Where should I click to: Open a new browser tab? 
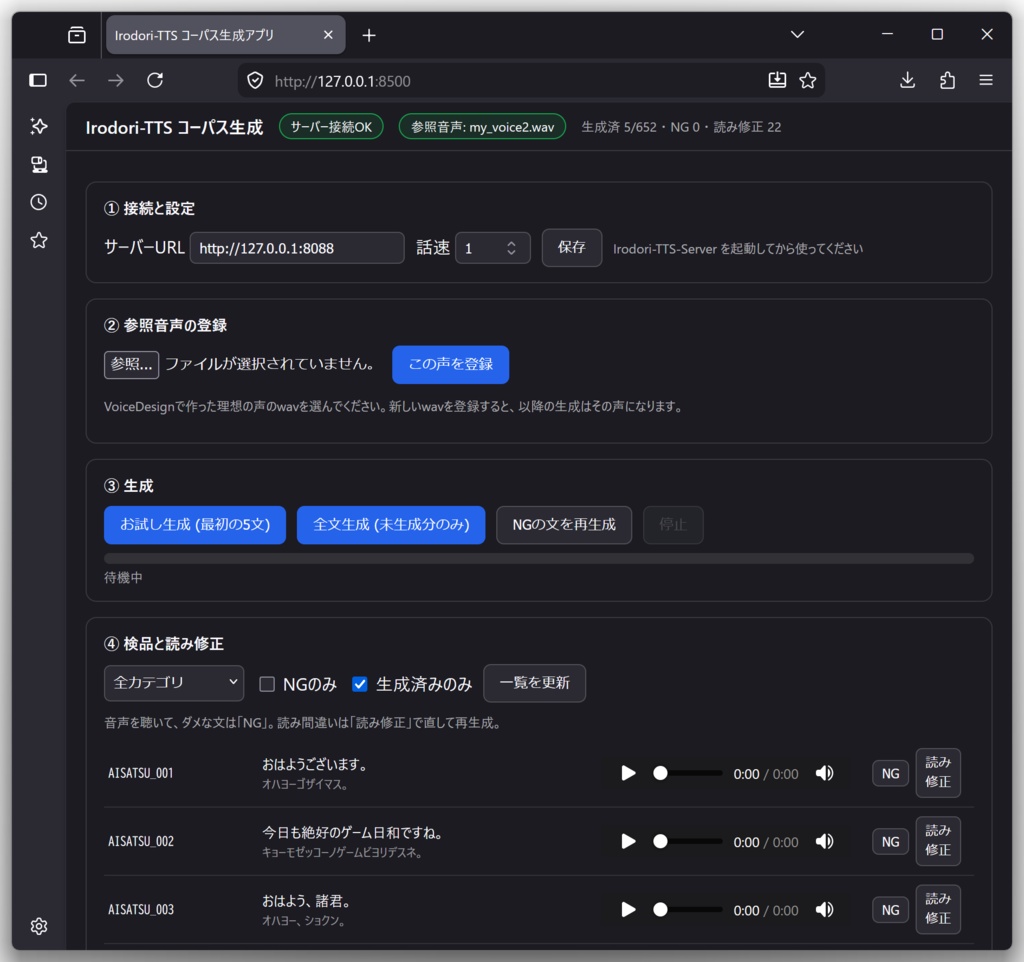tap(369, 35)
